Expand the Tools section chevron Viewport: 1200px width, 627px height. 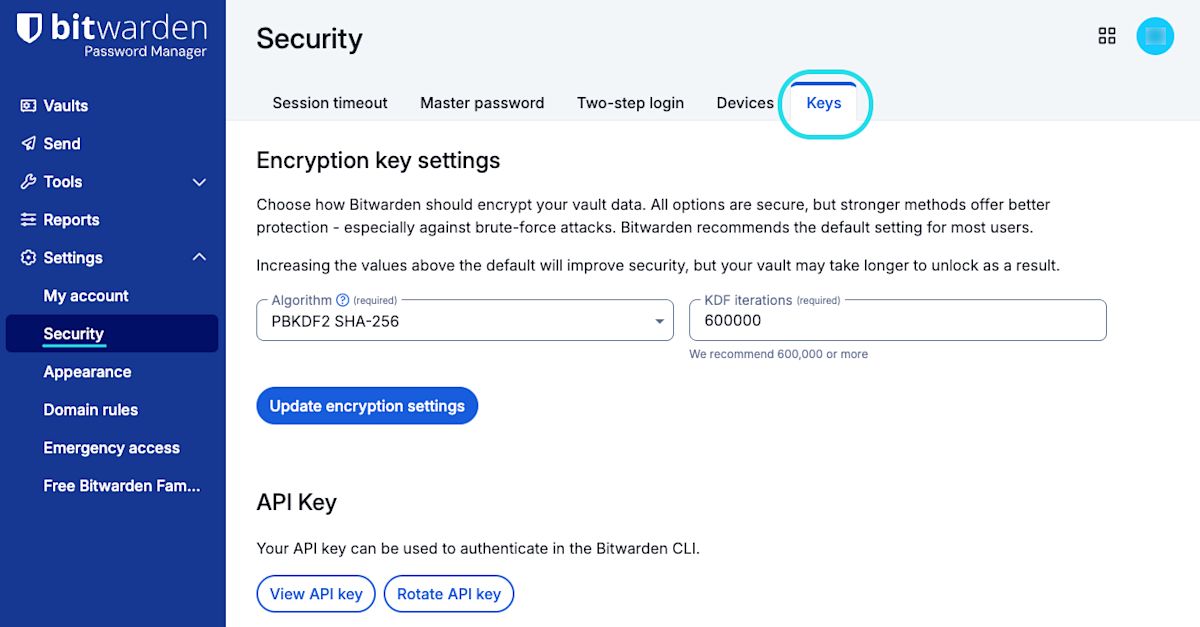[x=198, y=181]
